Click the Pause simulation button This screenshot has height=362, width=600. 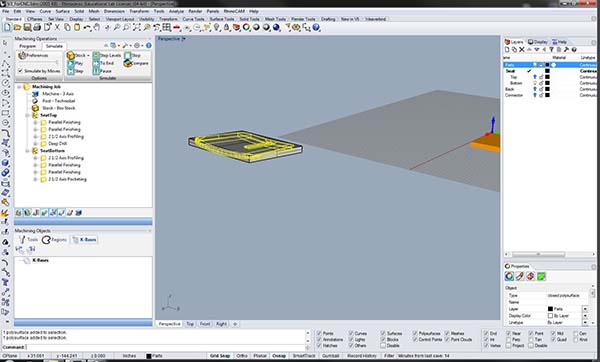[102, 71]
